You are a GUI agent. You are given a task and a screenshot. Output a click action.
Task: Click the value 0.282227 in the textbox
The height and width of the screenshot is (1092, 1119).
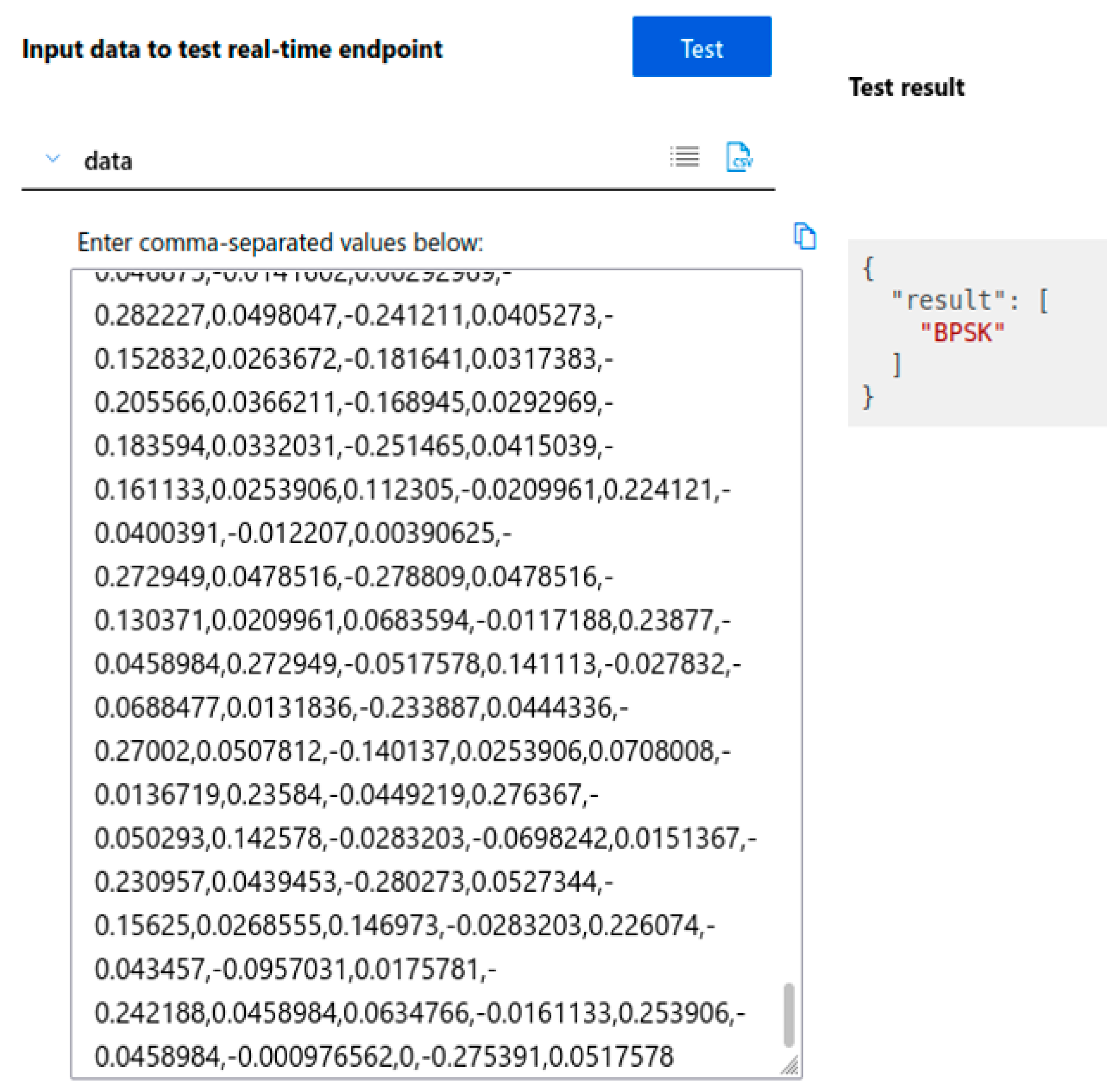click(x=150, y=315)
